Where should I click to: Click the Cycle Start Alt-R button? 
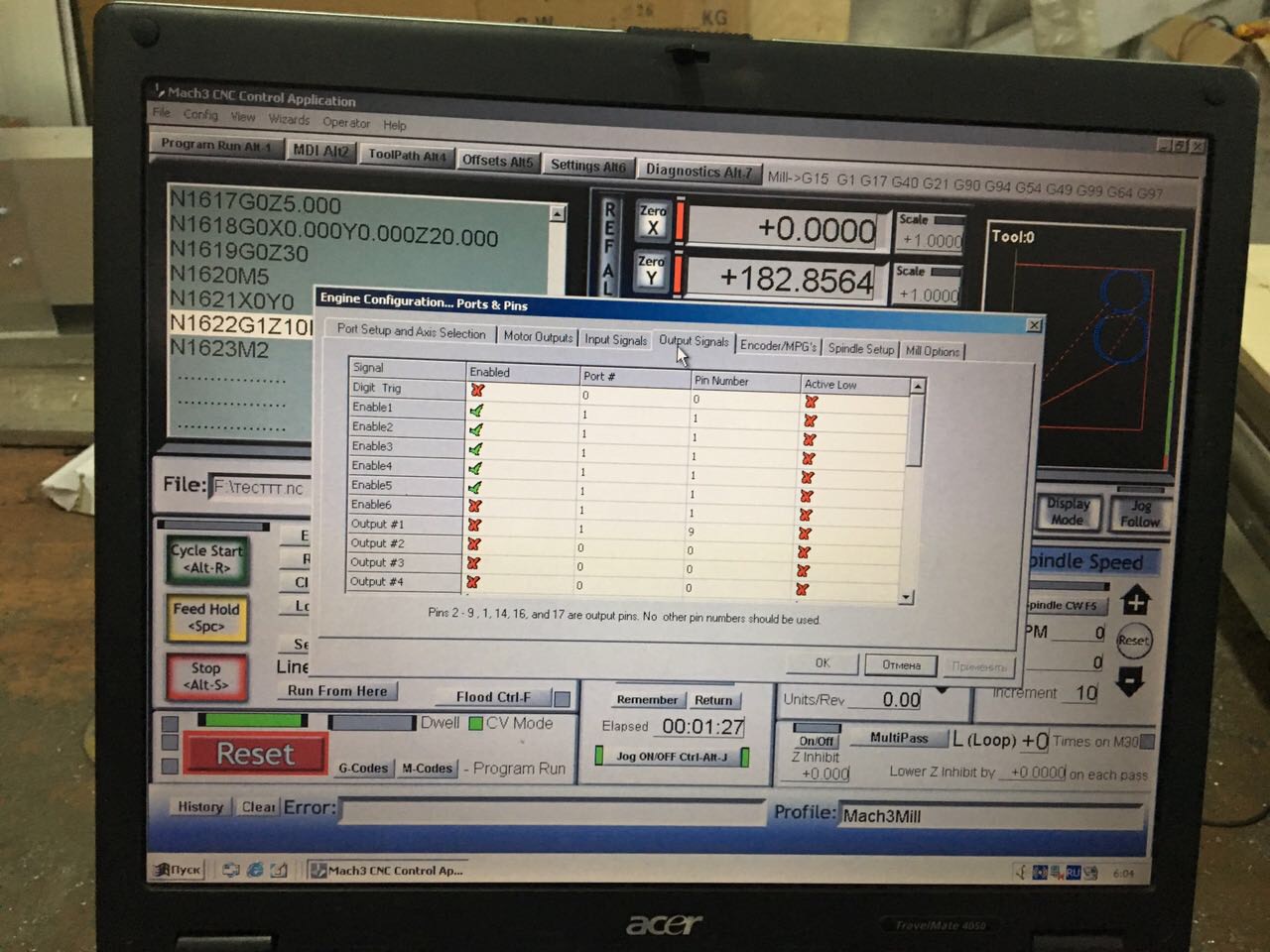(205, 558)
